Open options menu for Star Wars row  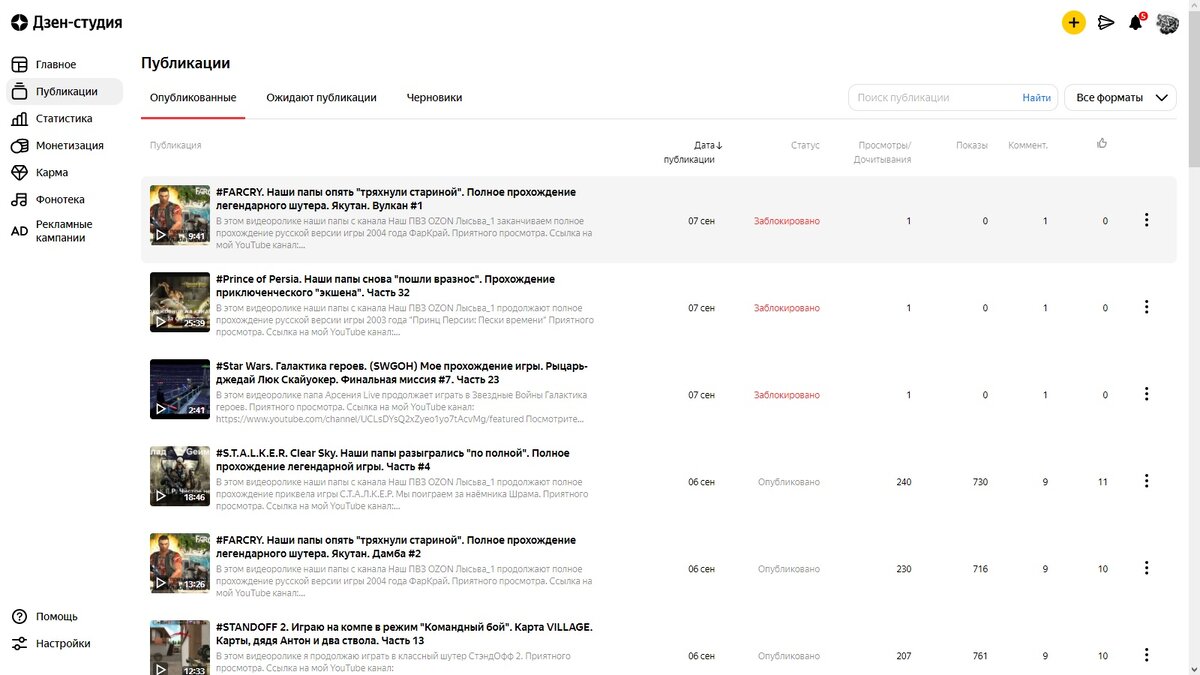[x=1146, y=394]
